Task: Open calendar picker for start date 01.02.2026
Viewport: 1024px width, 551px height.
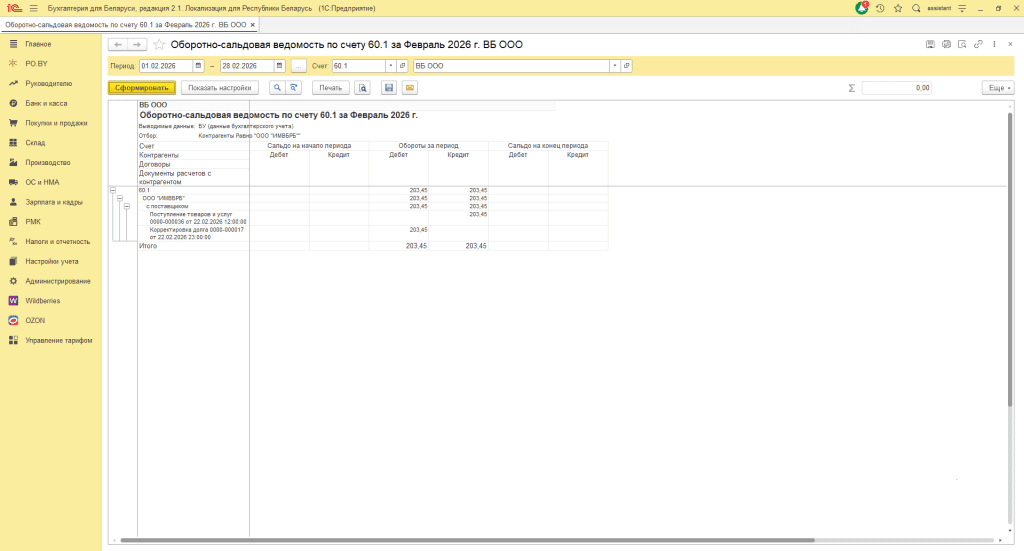Action: (198, 66)
